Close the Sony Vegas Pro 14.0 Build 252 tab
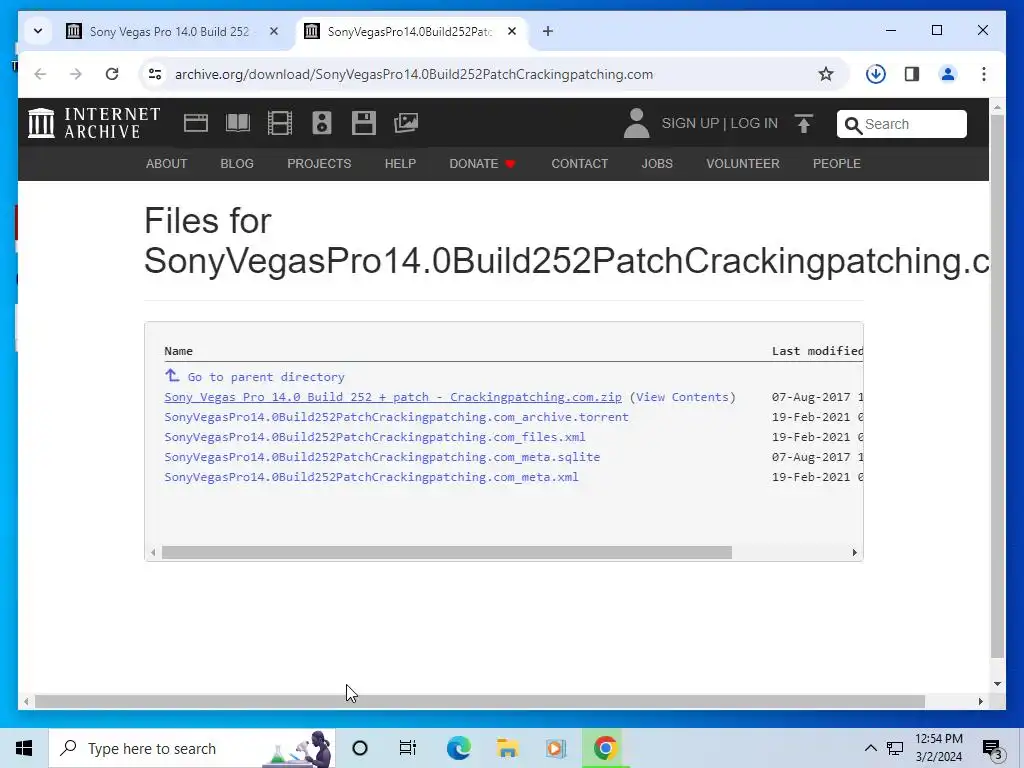Viewport: 1024px width, 768px height. point(274,31)
